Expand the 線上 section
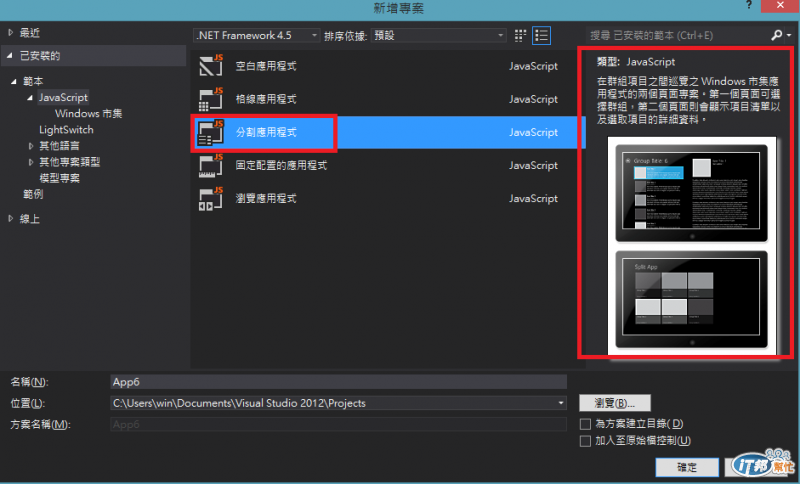Viewport: 800px width, 484px height. (10, 219)
